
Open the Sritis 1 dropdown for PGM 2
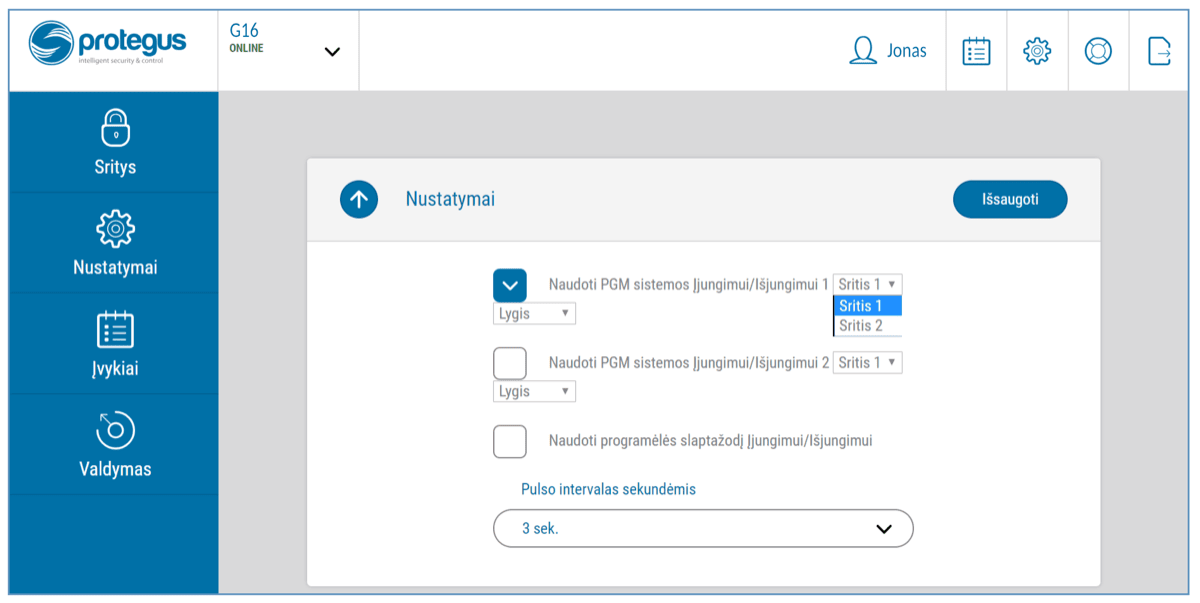867,363
